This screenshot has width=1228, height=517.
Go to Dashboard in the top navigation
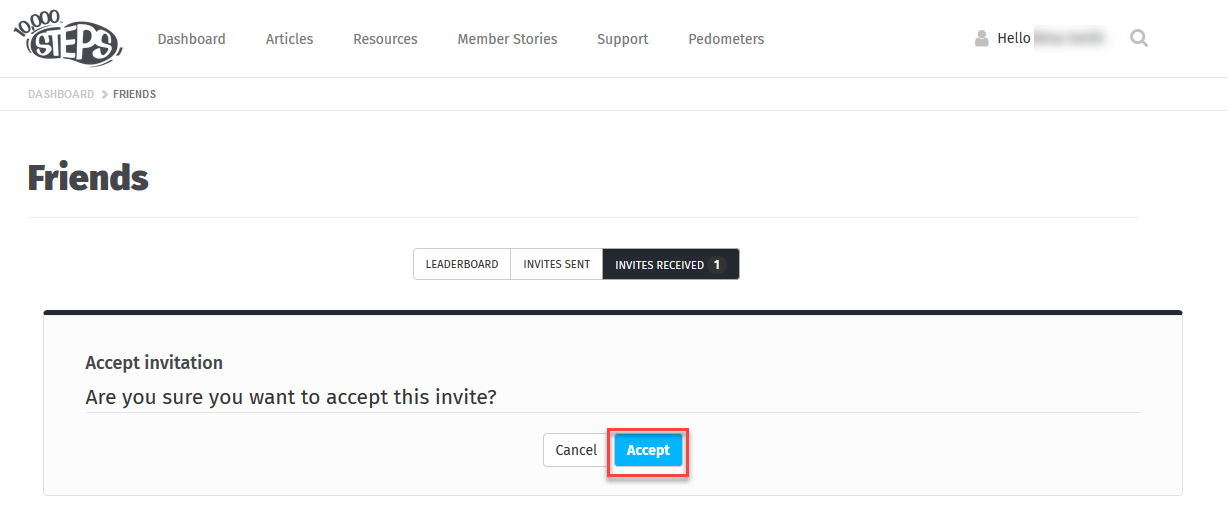click(192, 39)
